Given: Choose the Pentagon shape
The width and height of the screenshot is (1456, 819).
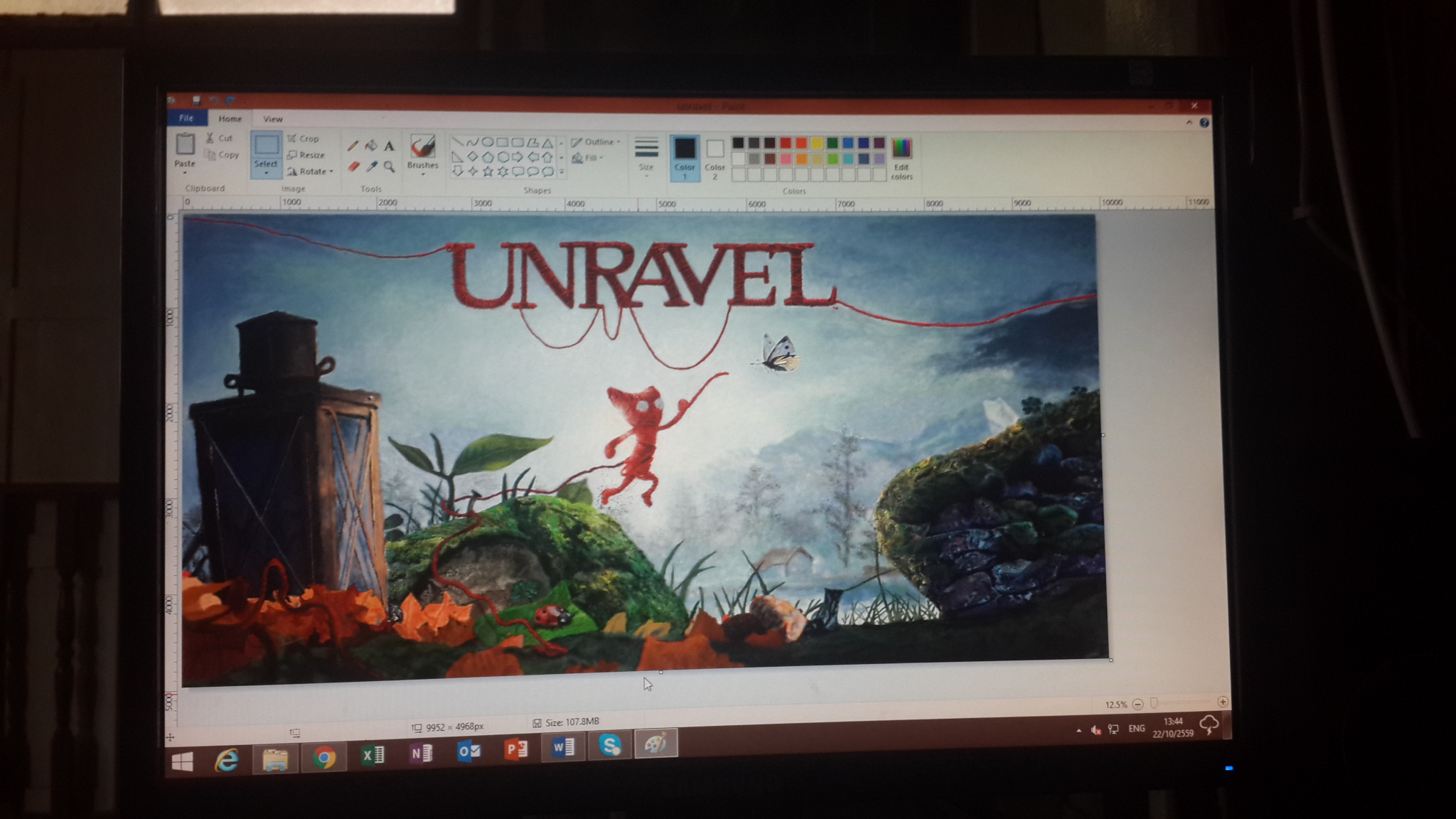Looking at the screenshot, I should pyautogui.click(x=488, y=156).
